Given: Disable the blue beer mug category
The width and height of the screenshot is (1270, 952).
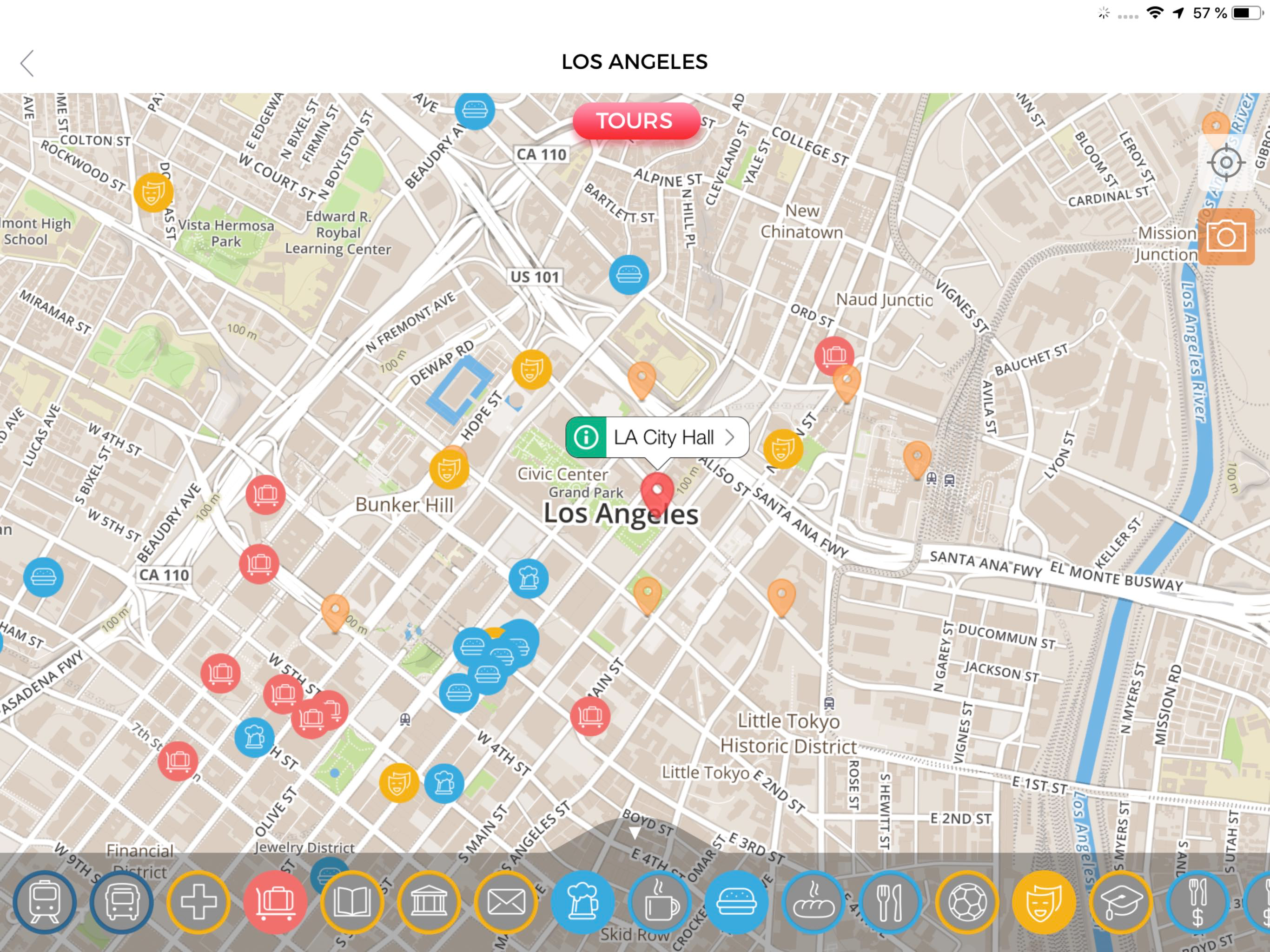Looking at the screenshot, I should (583, 902).
